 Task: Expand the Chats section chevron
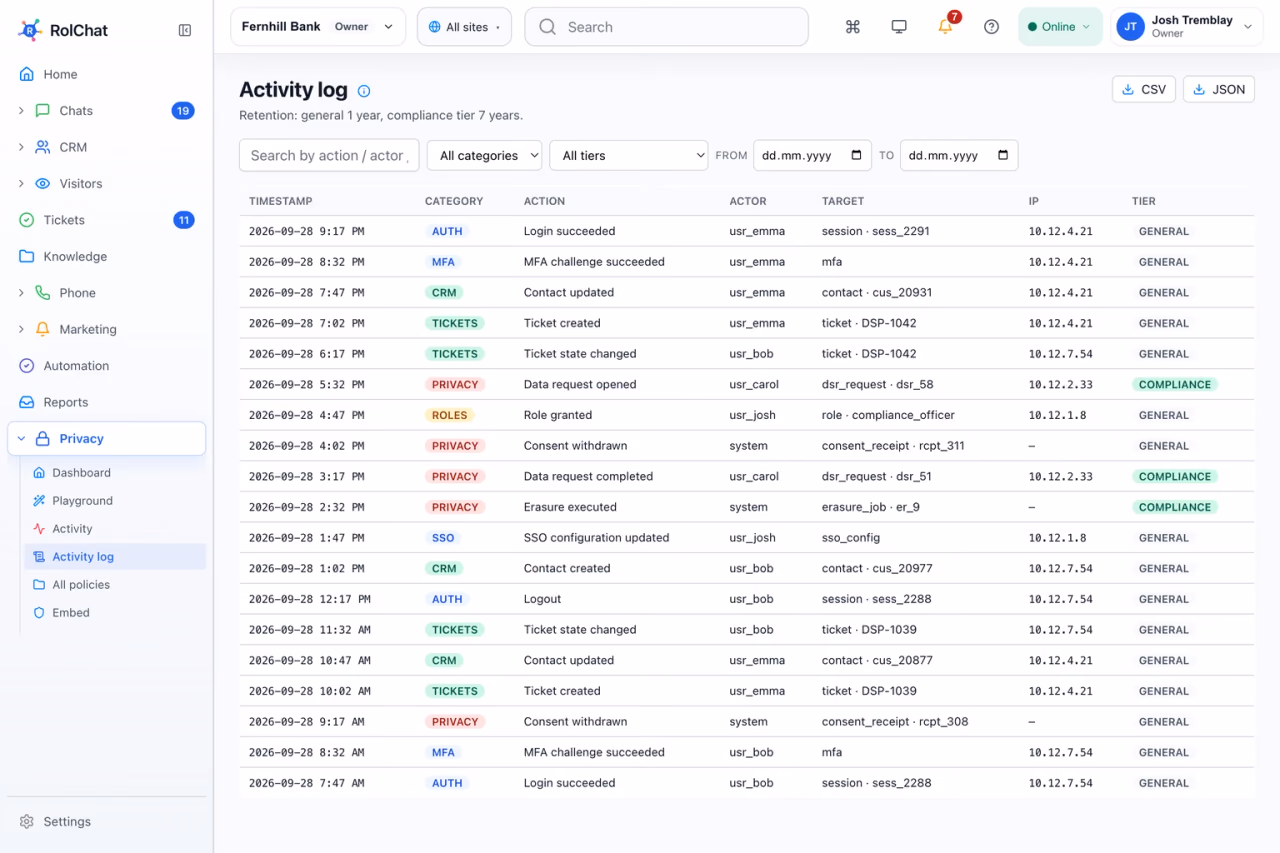[x=21, y=111]
